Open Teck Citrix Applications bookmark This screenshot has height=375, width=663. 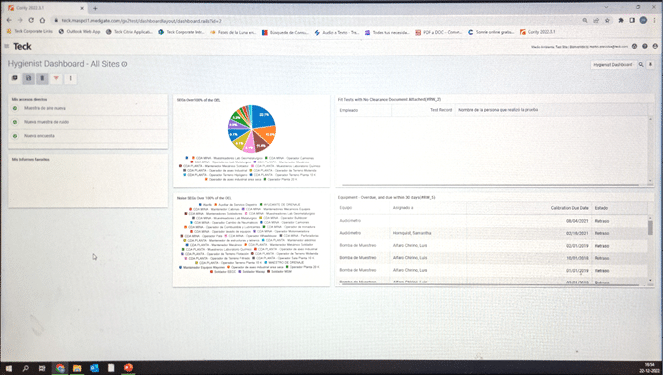[129, 32]
